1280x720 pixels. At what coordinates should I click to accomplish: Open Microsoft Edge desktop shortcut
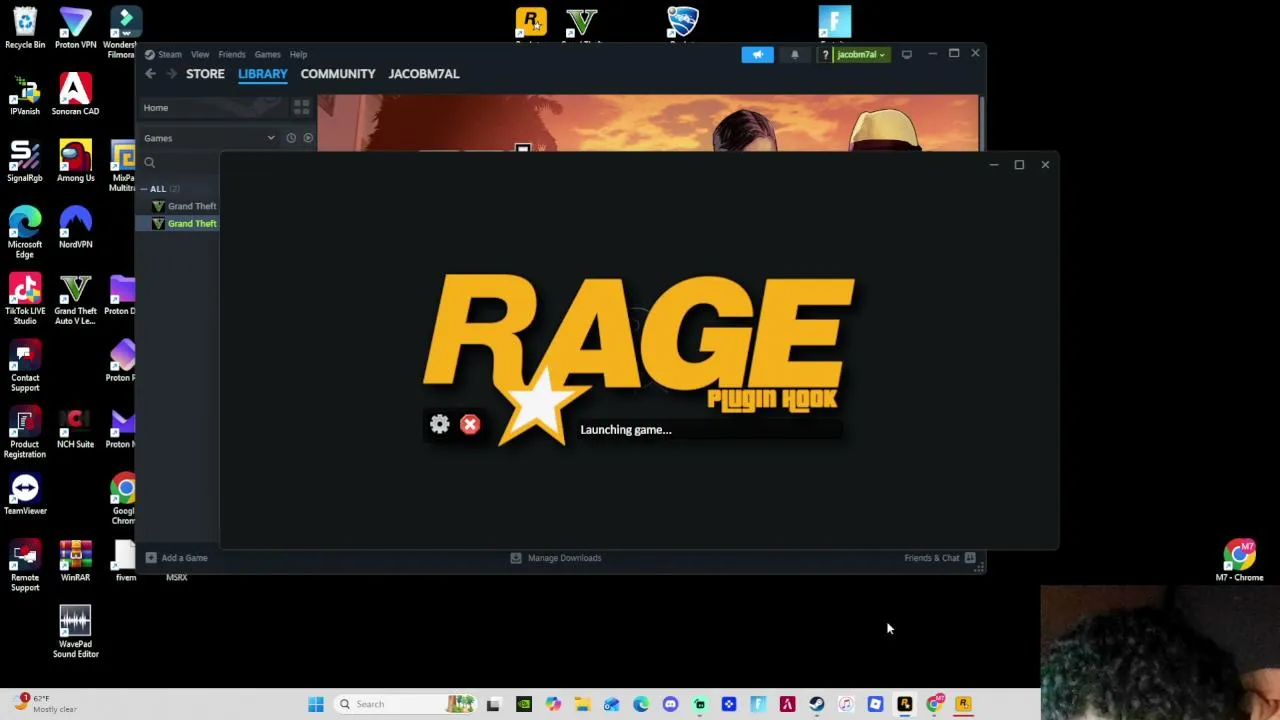[25, 233]
